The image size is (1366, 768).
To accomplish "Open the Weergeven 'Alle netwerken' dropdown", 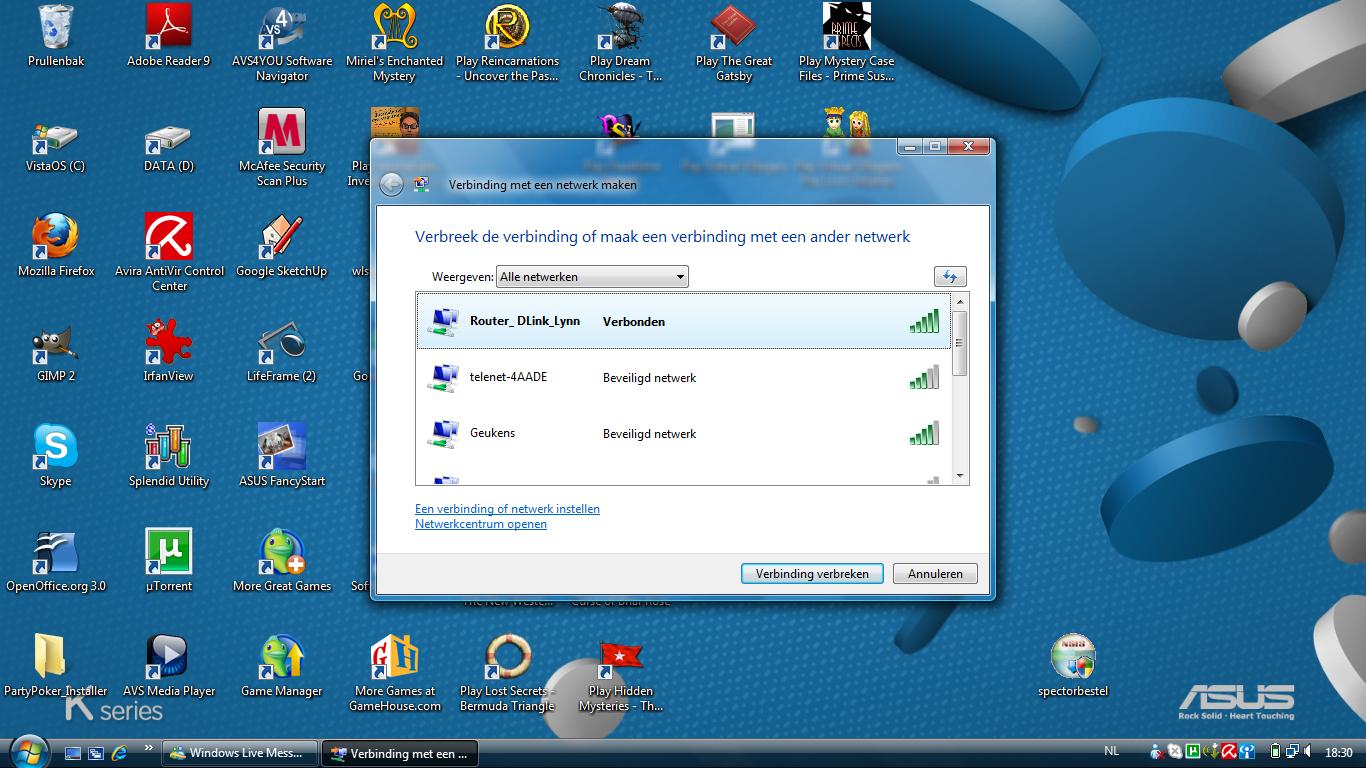I will 592,277.
